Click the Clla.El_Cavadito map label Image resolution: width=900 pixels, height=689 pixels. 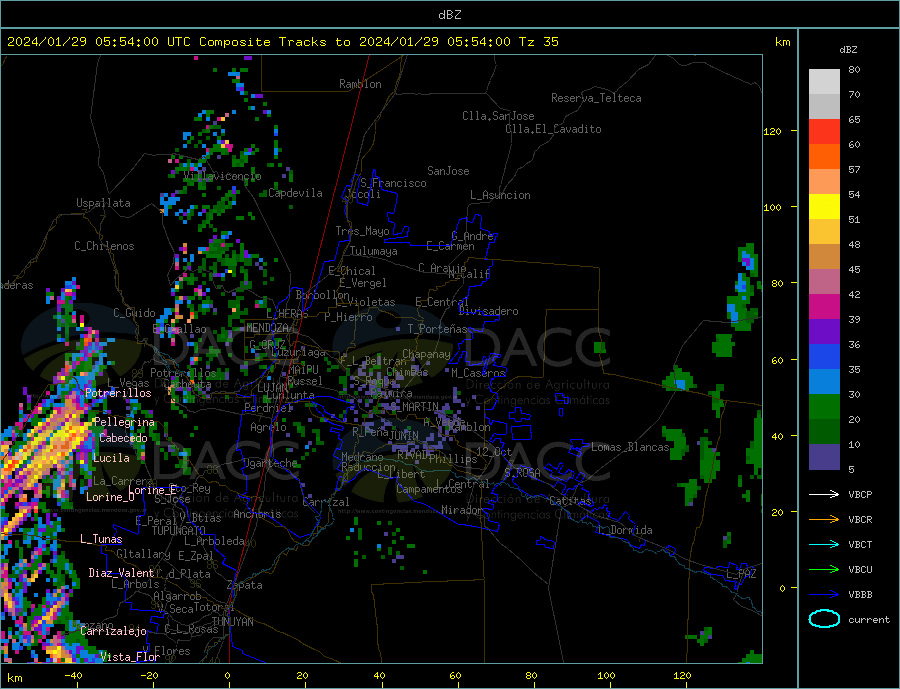tap(553, 129)
